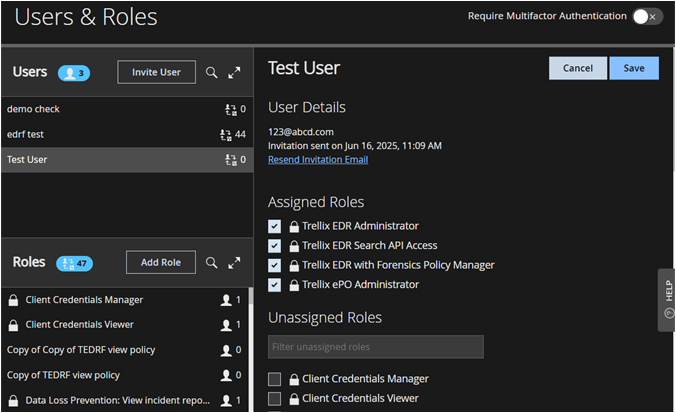
Task: Click the user email 123@abcd.com
Action: coord(300,132)
